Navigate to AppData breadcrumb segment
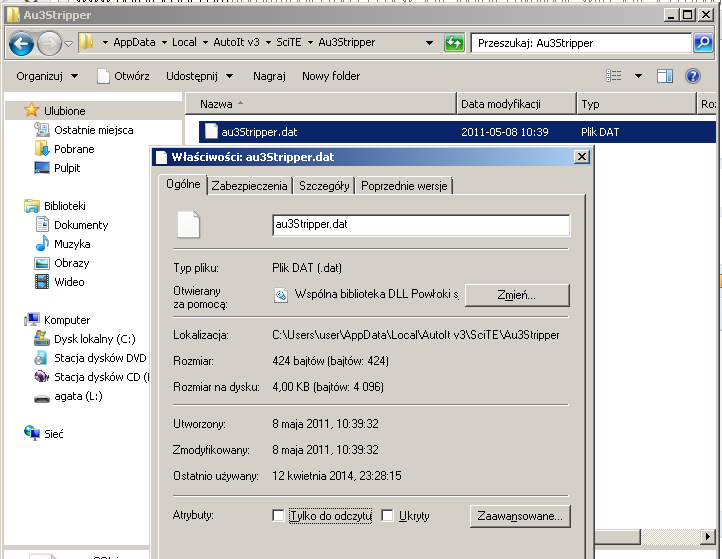This screenshot has width=722, height=559. [x=134, y=42]
